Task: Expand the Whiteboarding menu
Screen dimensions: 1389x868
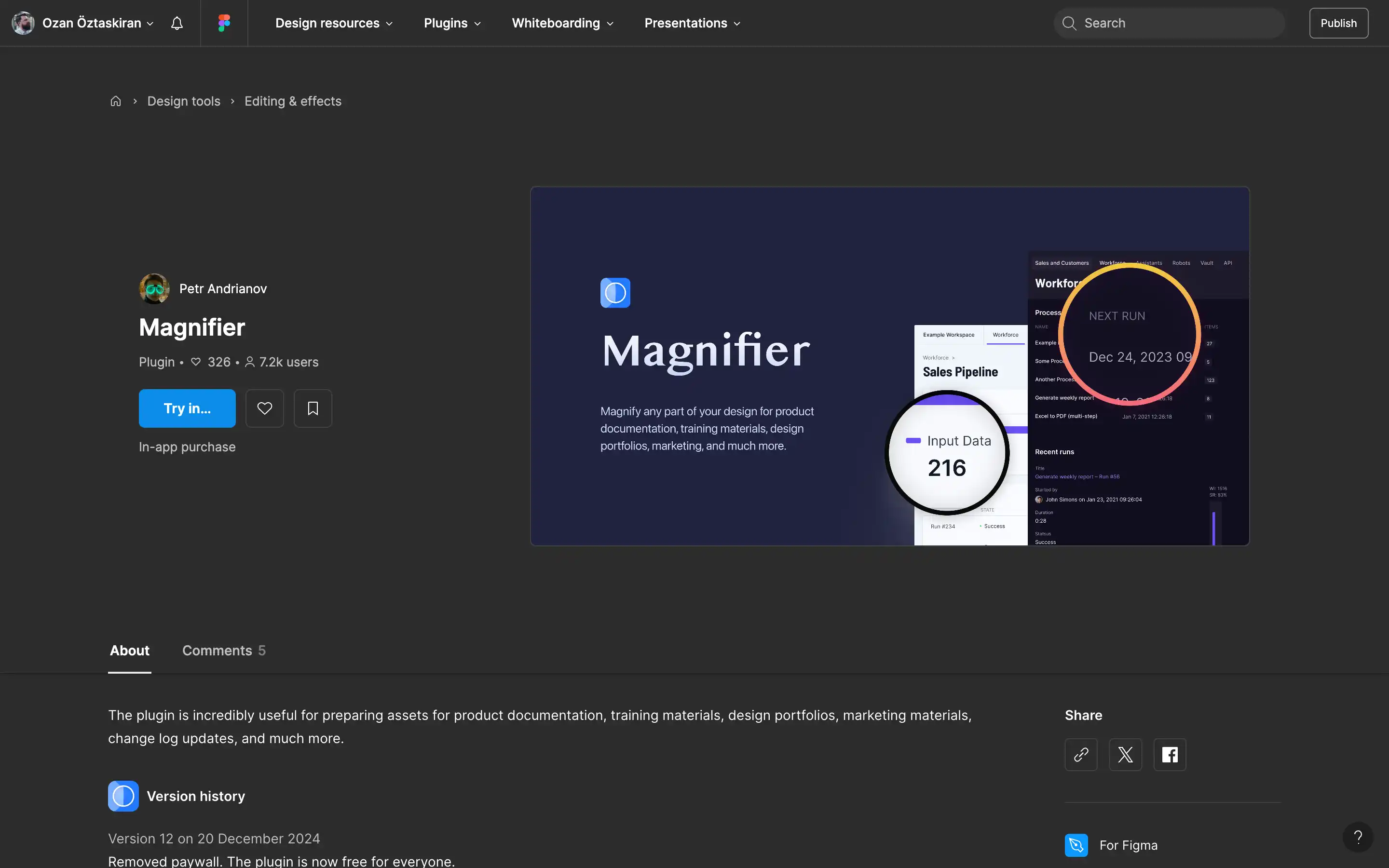Action: 562,23
